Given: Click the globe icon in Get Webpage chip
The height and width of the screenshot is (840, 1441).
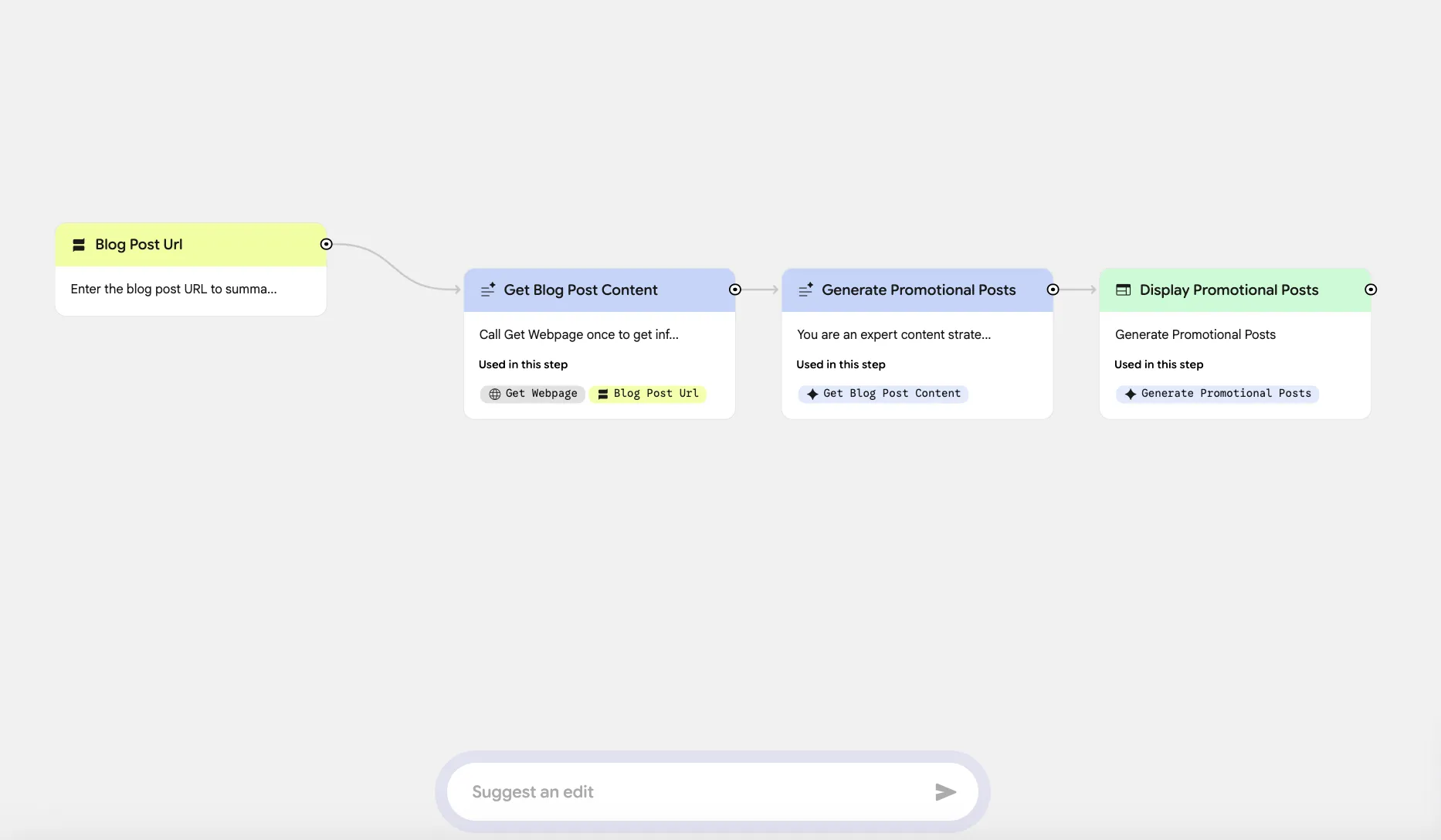Looking at the screenshot, I should [495, 394].
